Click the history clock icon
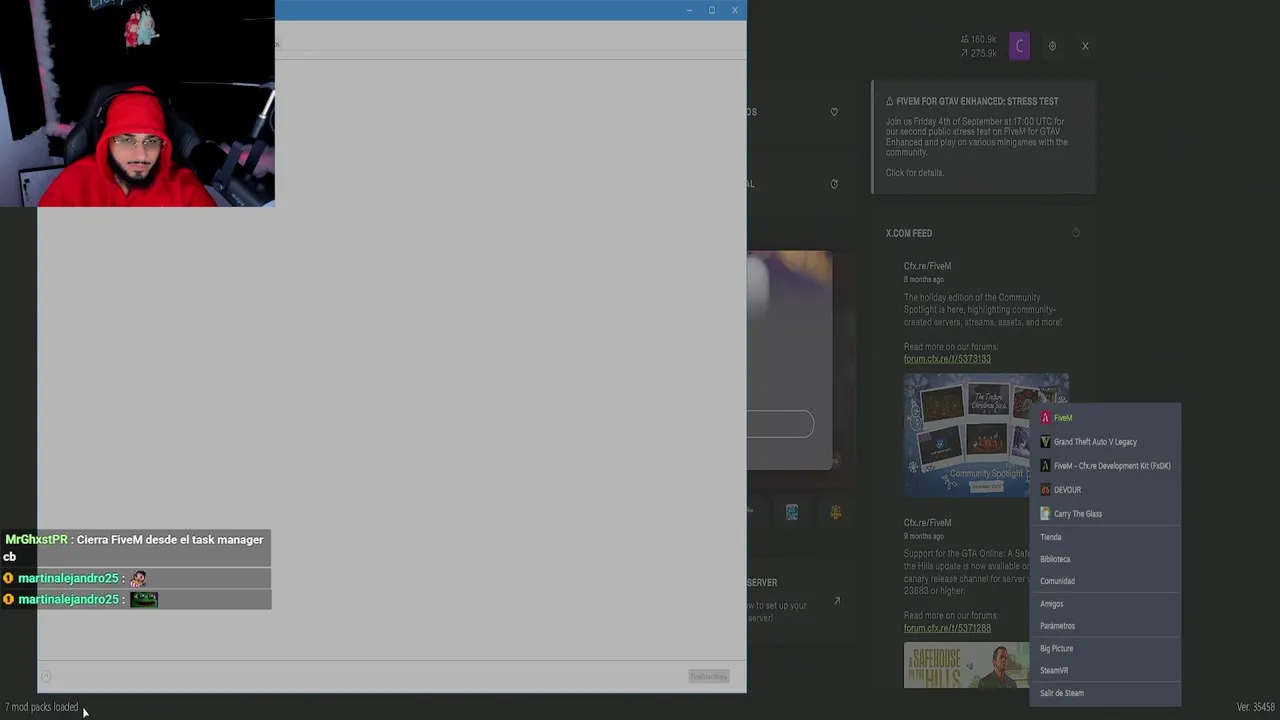1280x720 pixels. pos(834,184)
